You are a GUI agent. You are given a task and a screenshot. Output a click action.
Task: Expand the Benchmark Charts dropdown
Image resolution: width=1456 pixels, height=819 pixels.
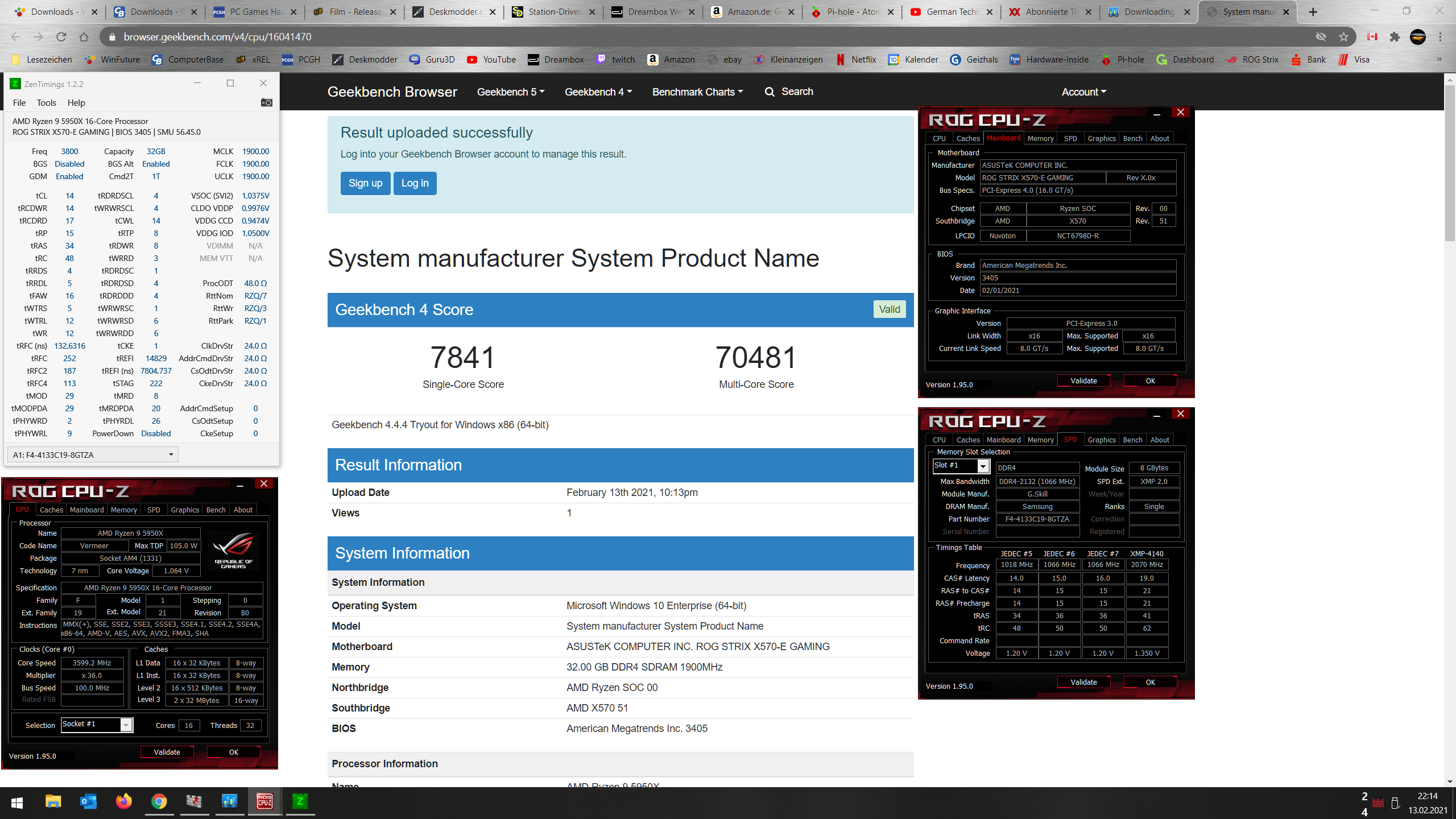[698, 92]
